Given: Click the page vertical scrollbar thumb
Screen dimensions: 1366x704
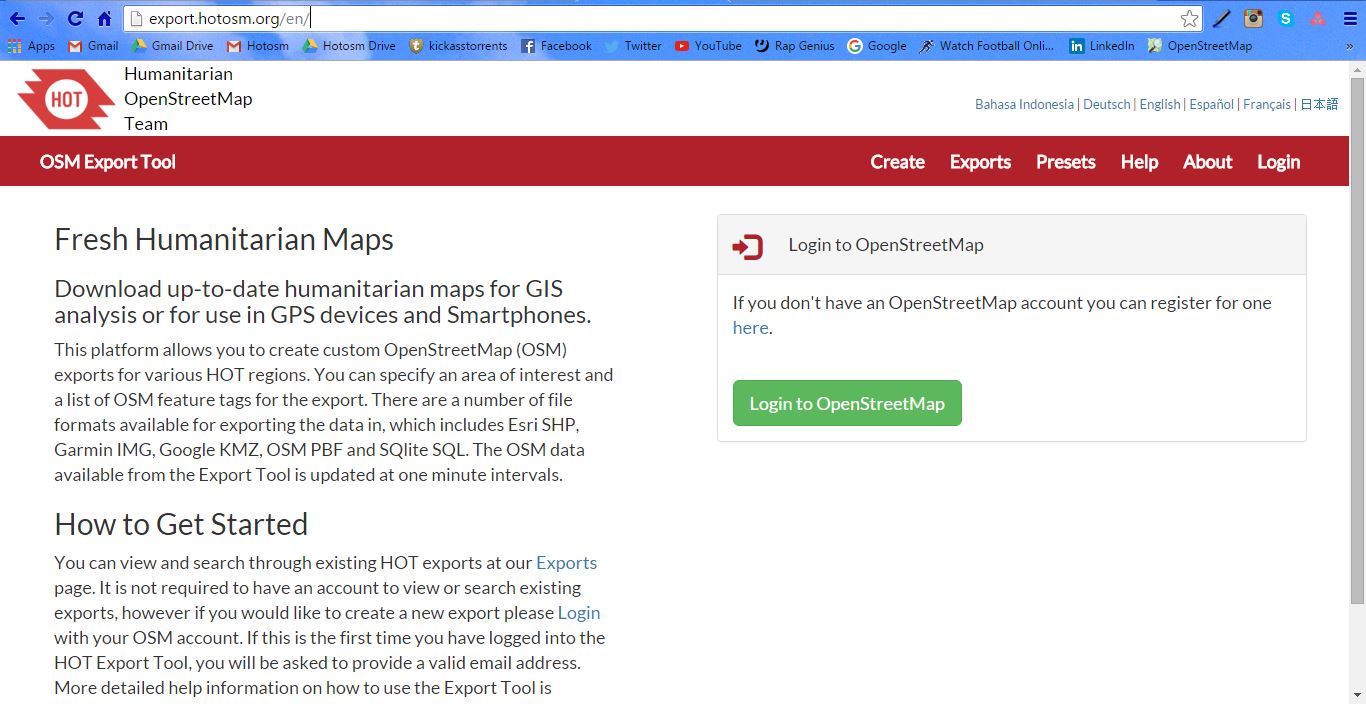Looking at the screenshot, I should pos(1357,340).
